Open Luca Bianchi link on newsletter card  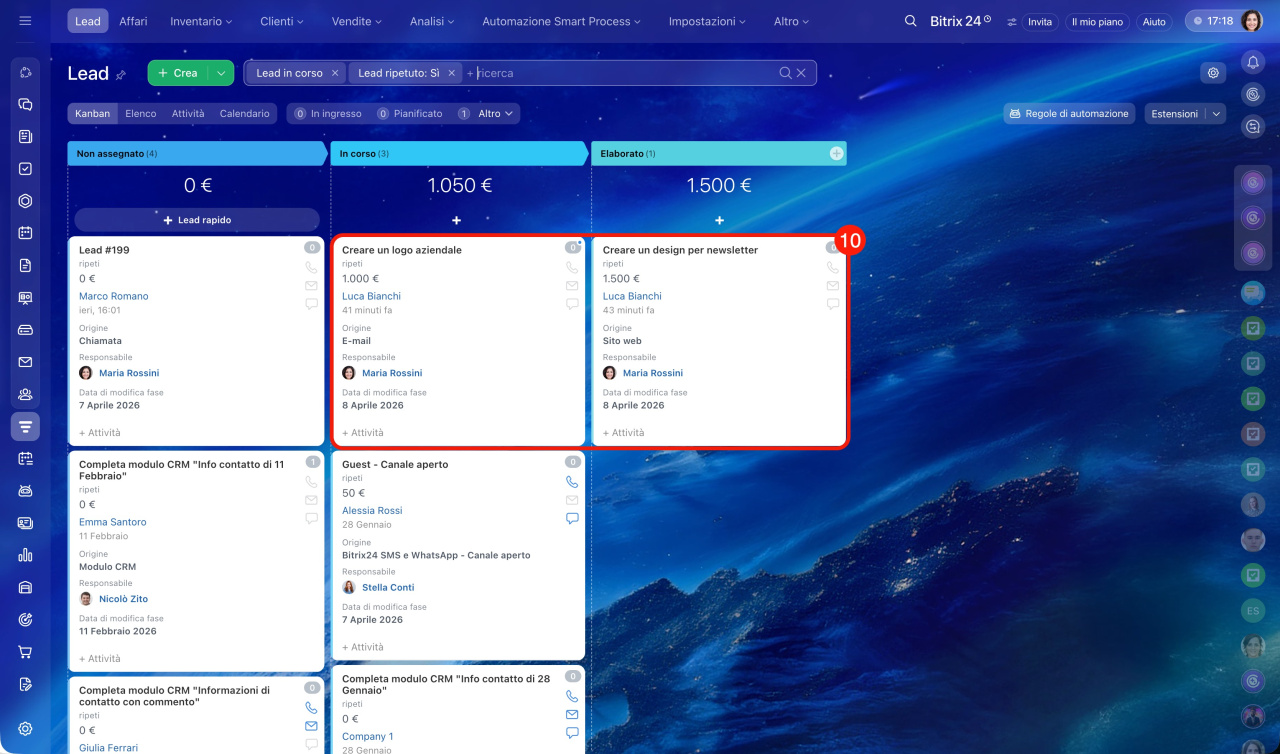click(x=632, y=296)
